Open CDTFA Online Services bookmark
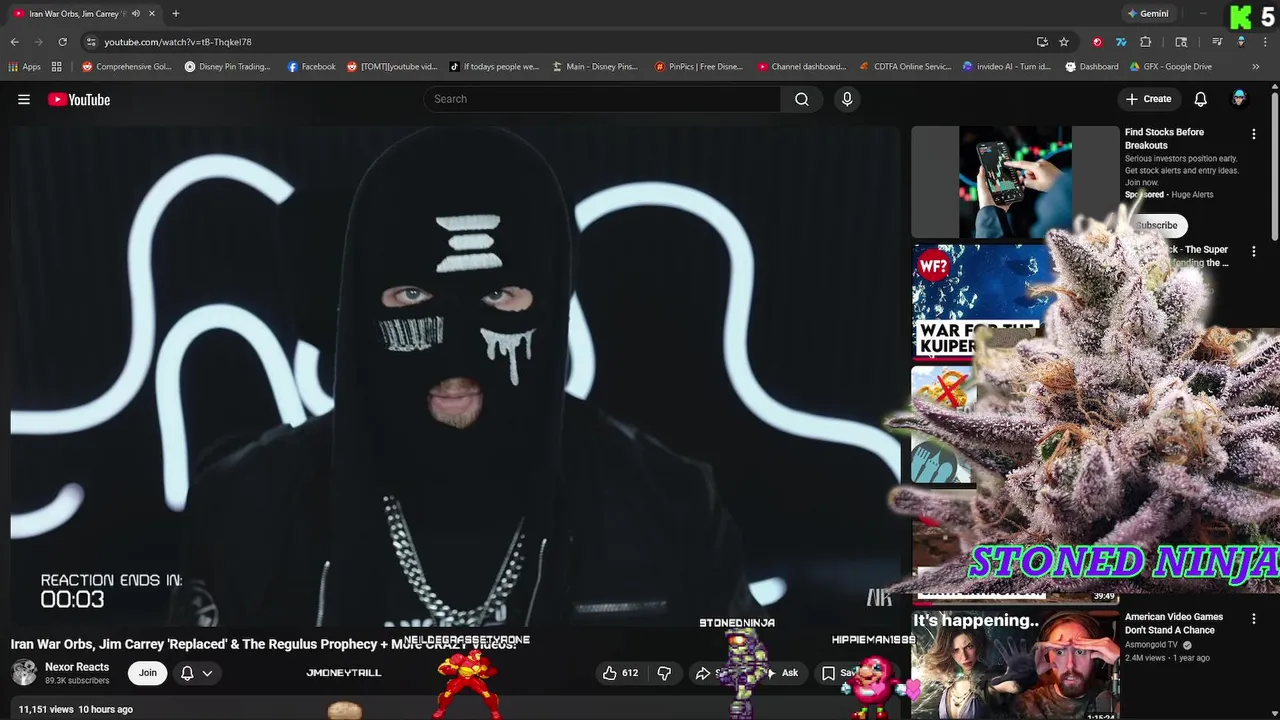Image resolution: width=1280 pixels, height=720 pixels. (x=905, y=67)
